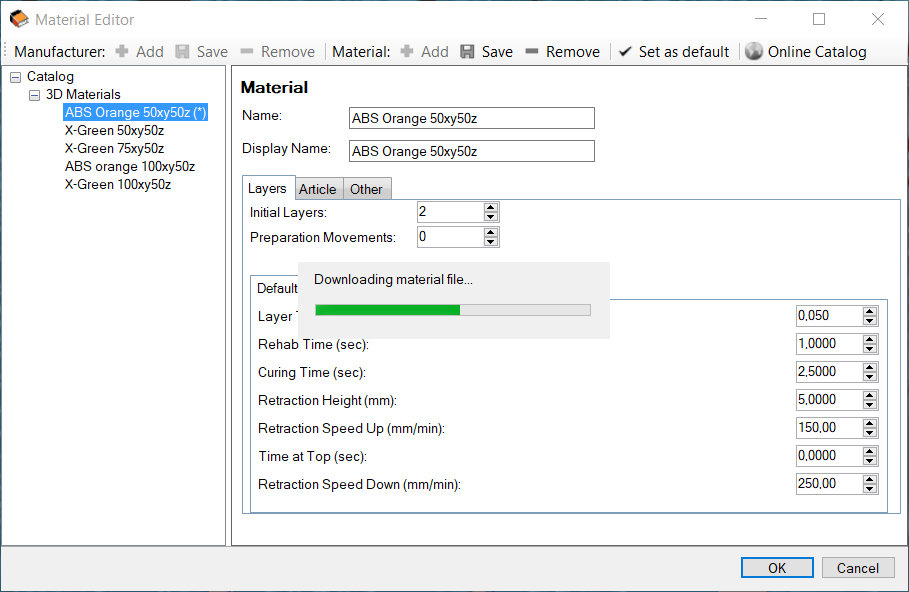Collapse the Catalog tree node
The image size is (909, 592).
(x=15, y=77)
